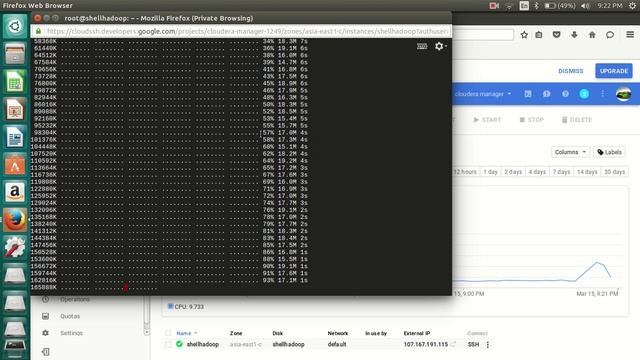Toggle the CPU series legend checkbox
This screenshot has width=640, height=360.
(170, 306)
